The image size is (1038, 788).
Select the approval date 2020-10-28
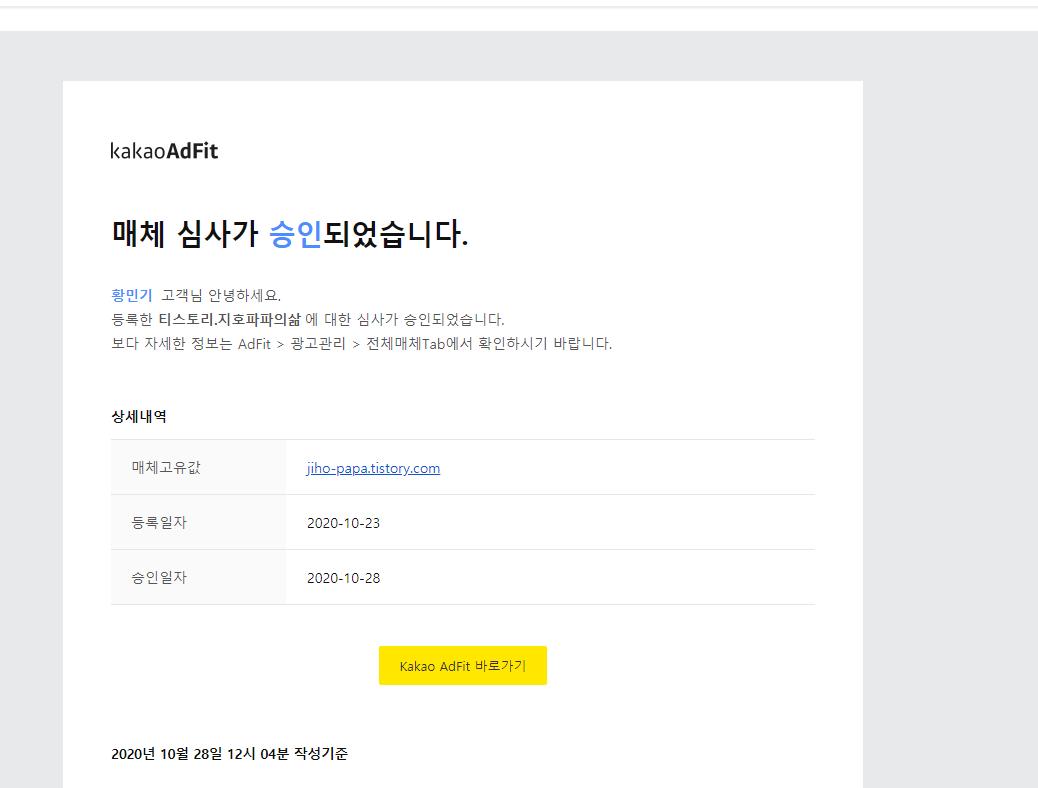pyautogui.click(x=344, y=578)
